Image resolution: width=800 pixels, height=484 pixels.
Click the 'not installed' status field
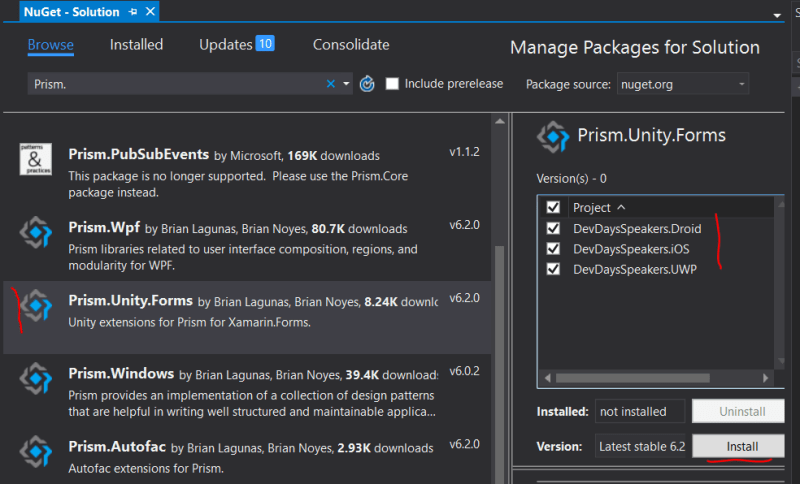pyautogui.click(x=639, y=411)
